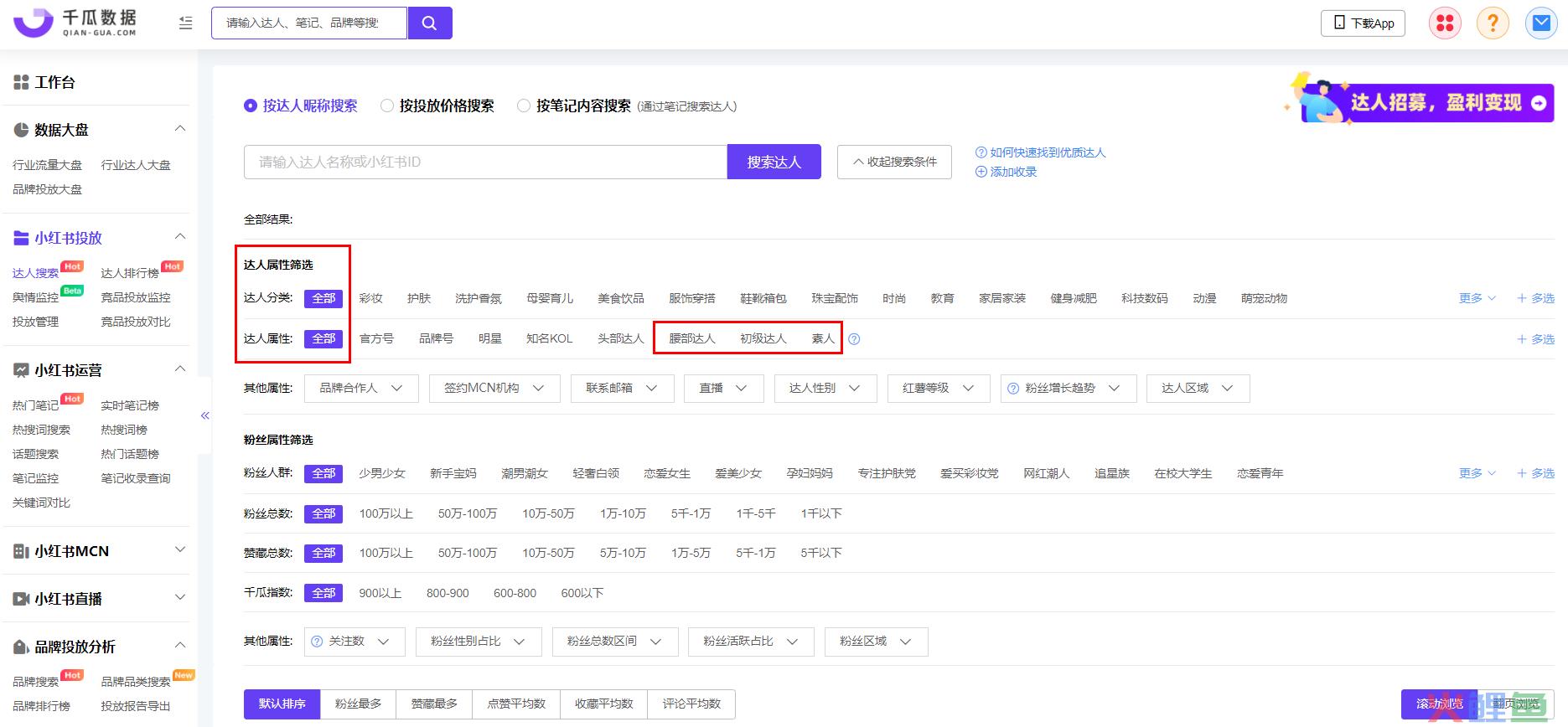Click the 达人名称或小红书ID input field
The width and height of the screenshot is (1568, 727).
[x=485, y=162]
